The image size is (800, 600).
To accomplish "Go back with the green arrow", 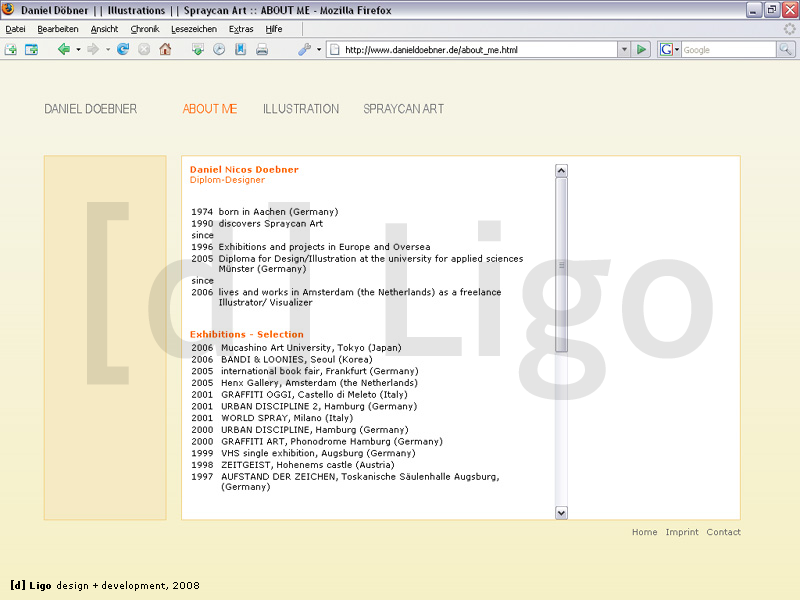I will [64, 49].
